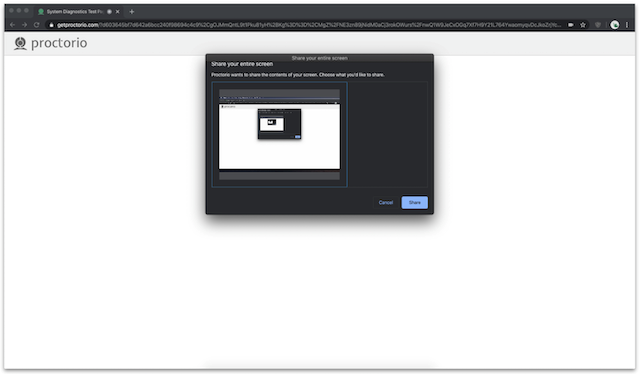Click the blue Share button
Screen dimensions: 640x374
[x=414, y=203]
